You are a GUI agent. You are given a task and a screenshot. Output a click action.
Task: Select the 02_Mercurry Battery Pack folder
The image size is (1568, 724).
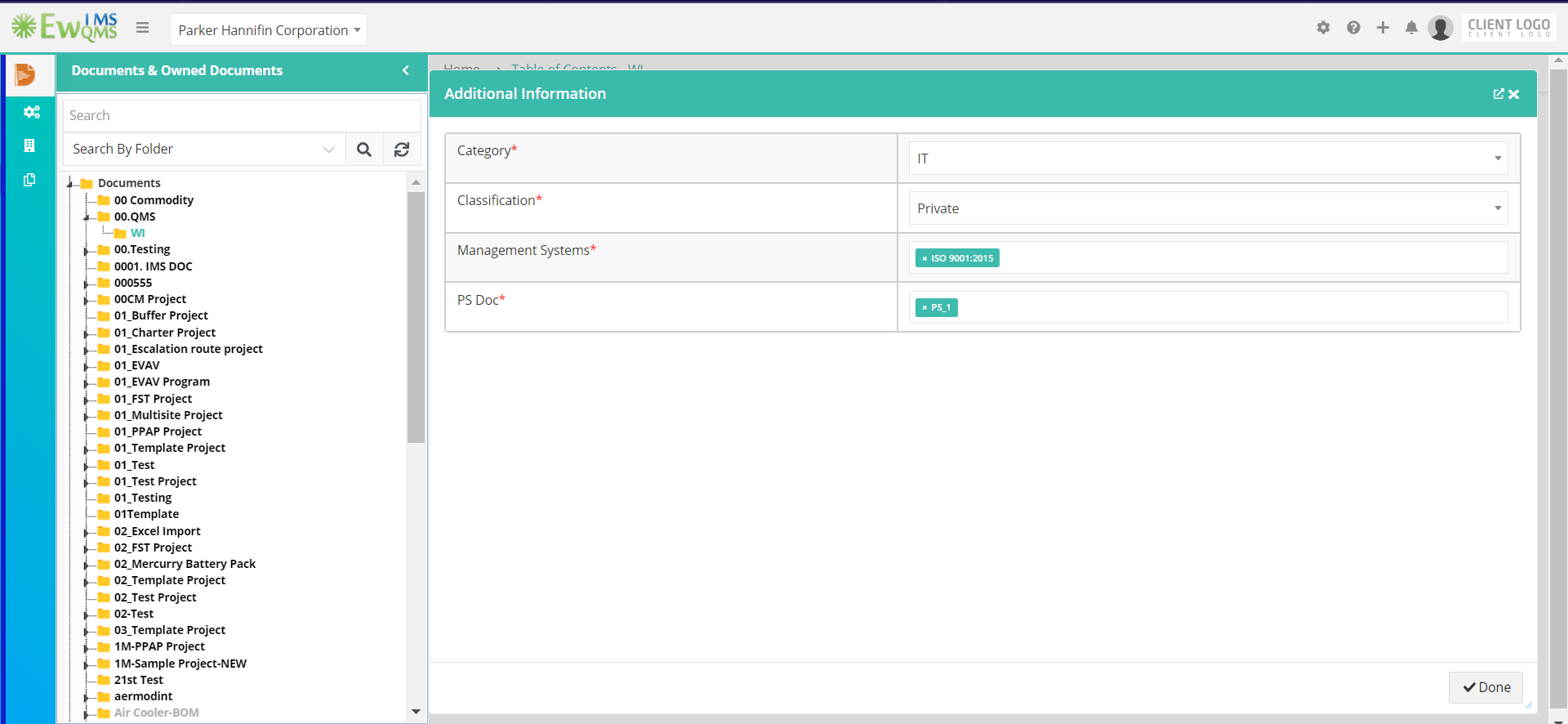(185, 564)
